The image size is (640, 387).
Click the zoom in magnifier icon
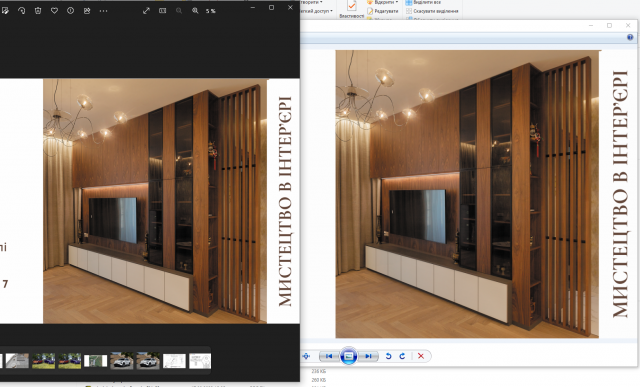click(195, 11)
